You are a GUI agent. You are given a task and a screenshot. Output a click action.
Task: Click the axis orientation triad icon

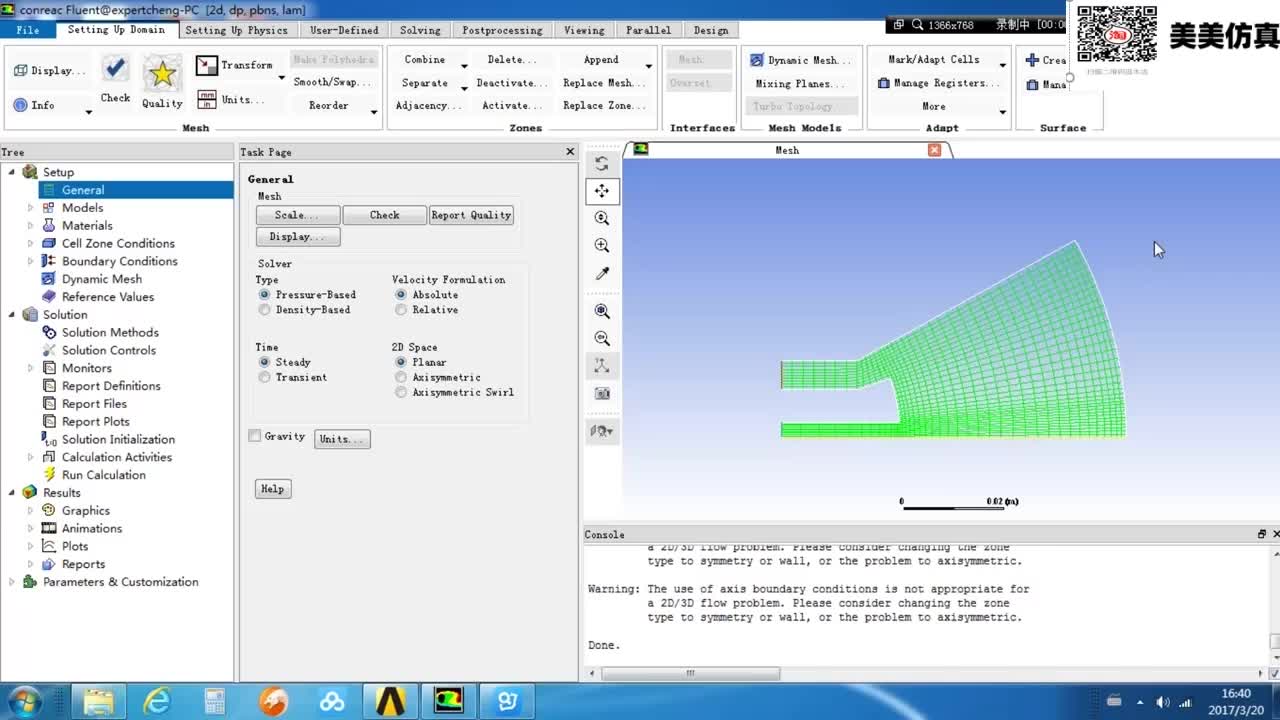click(602, 366)
